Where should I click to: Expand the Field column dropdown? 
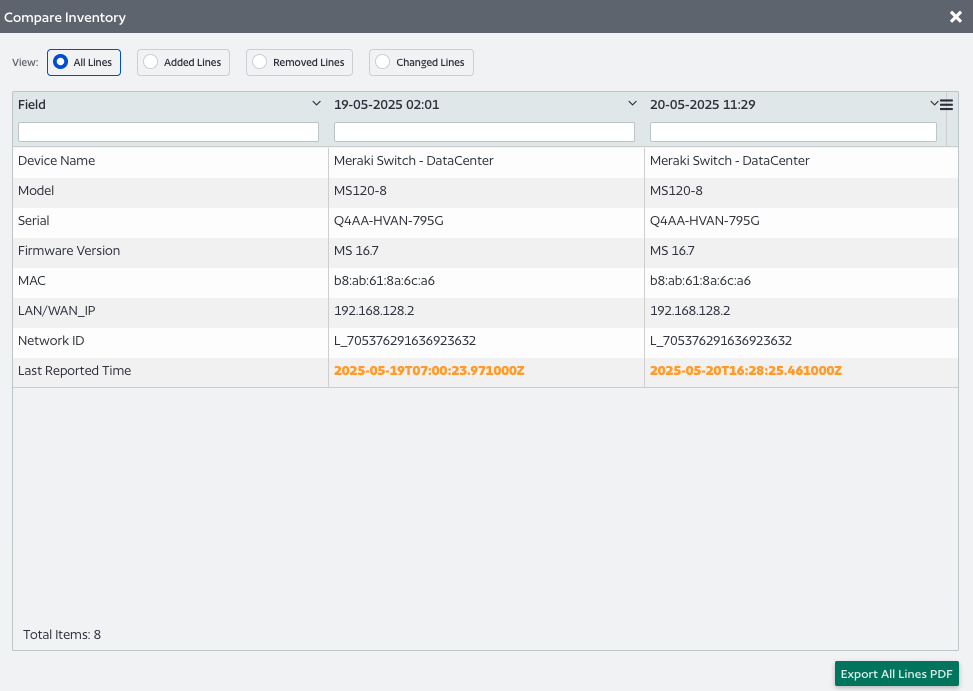coord(316,103)
